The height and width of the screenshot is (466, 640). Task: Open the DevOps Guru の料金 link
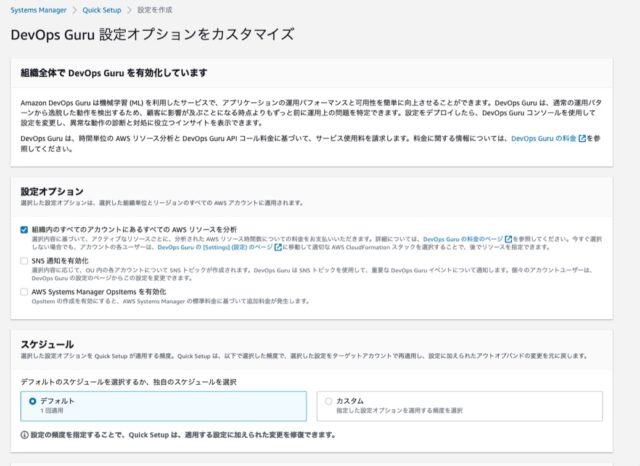point(543,139)
